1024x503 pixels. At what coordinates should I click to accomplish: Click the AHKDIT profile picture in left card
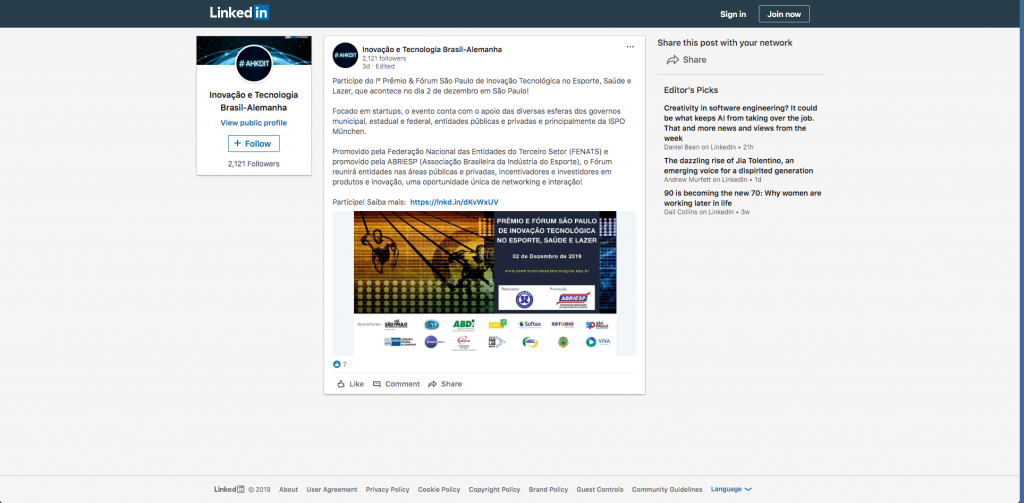click(253, 64)
